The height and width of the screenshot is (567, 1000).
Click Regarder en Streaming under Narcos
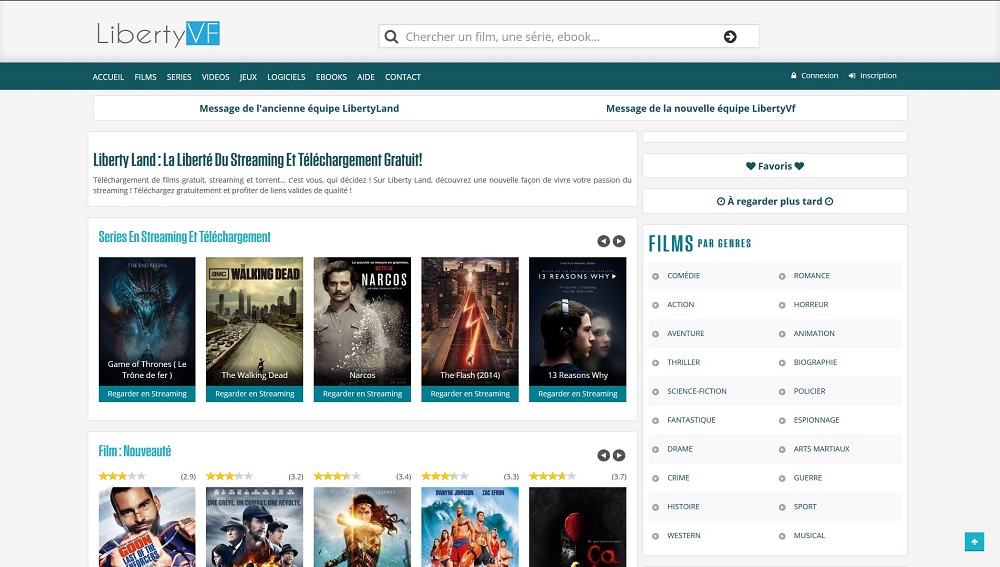click(362, 394)
